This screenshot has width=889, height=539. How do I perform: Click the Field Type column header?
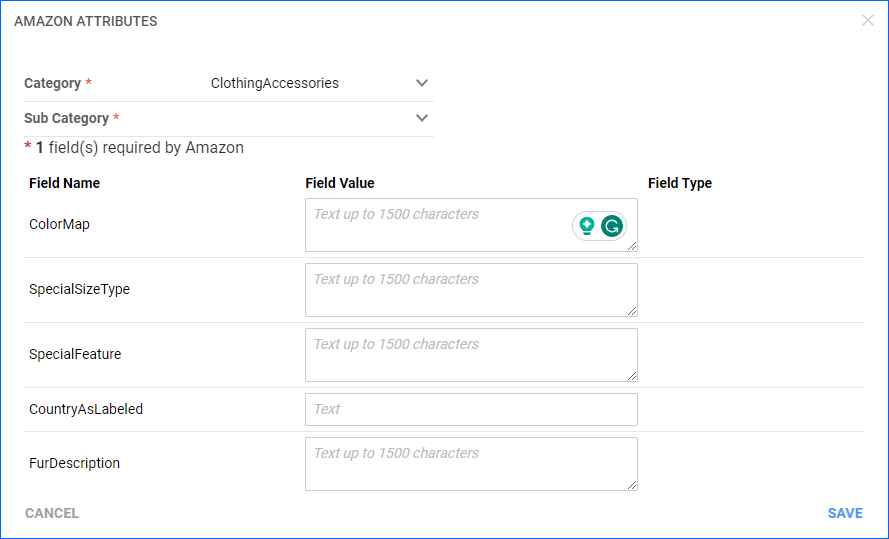coord(680,183)
